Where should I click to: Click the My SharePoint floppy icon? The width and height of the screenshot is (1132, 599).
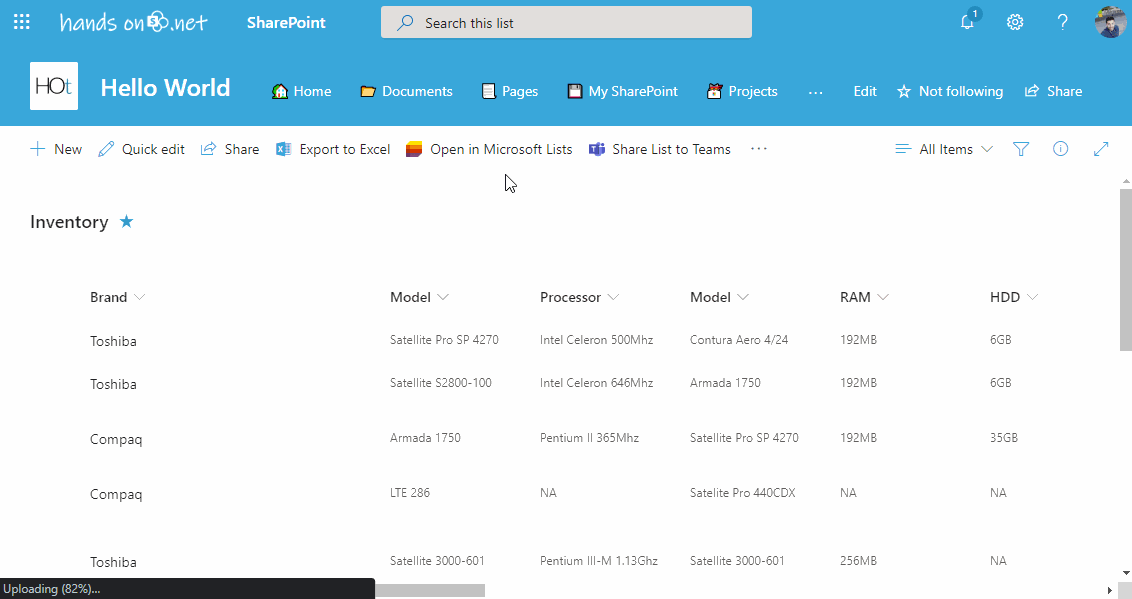tap(575, 92)
